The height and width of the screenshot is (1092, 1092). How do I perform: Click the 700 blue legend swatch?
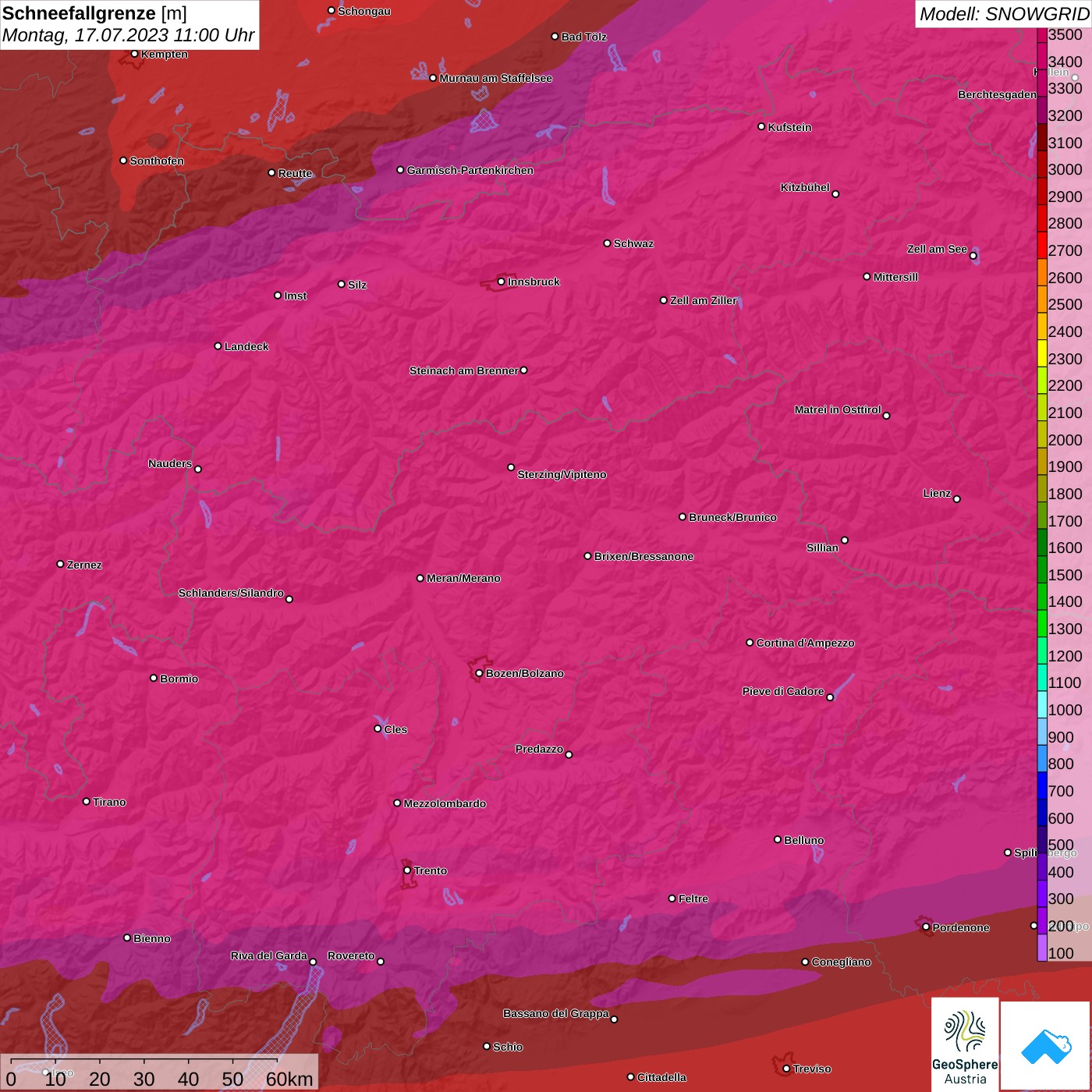click(x=1042, y=785)
